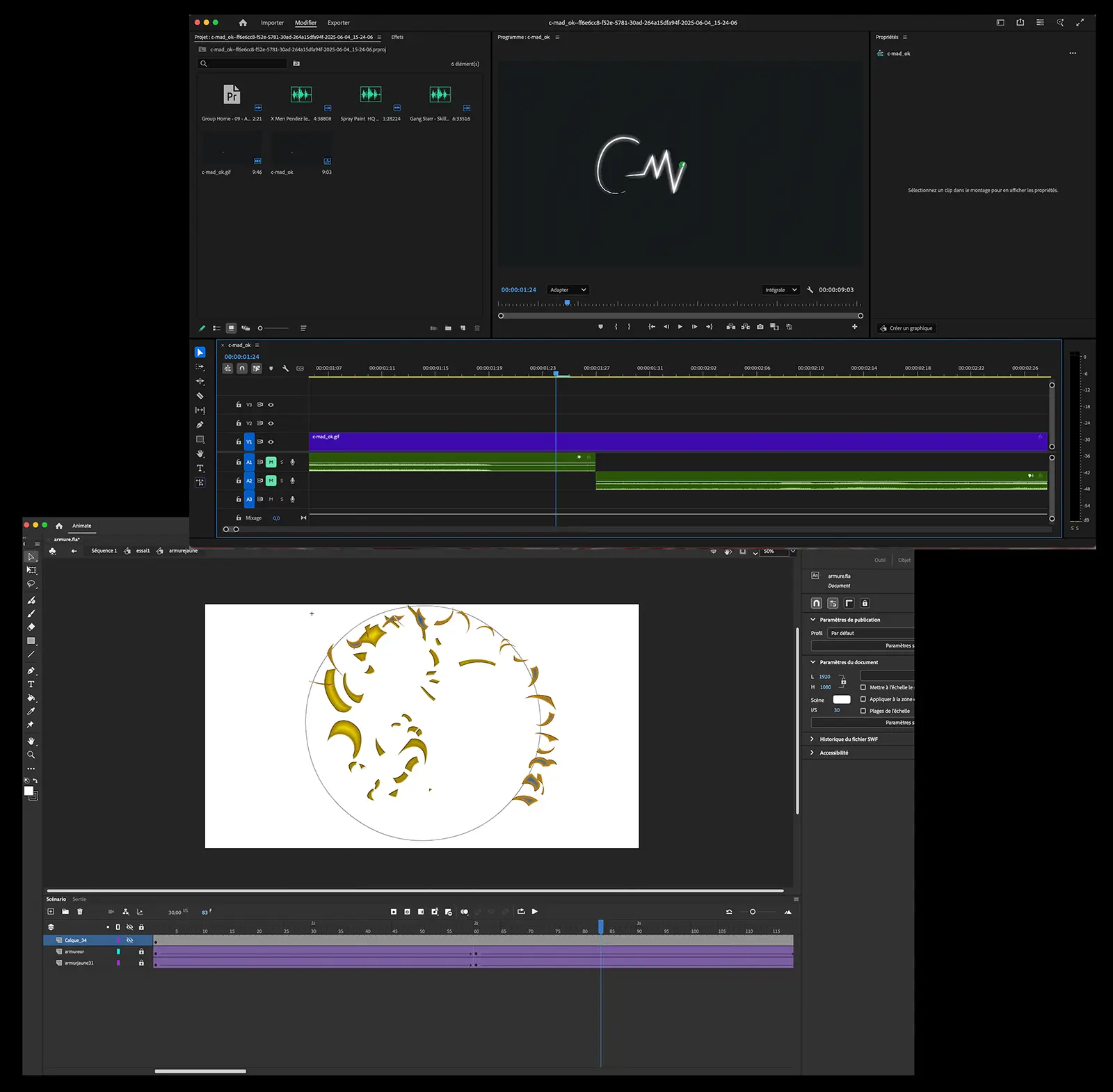Open the Scène color swatch
1113x1092 pixels.
842,700
